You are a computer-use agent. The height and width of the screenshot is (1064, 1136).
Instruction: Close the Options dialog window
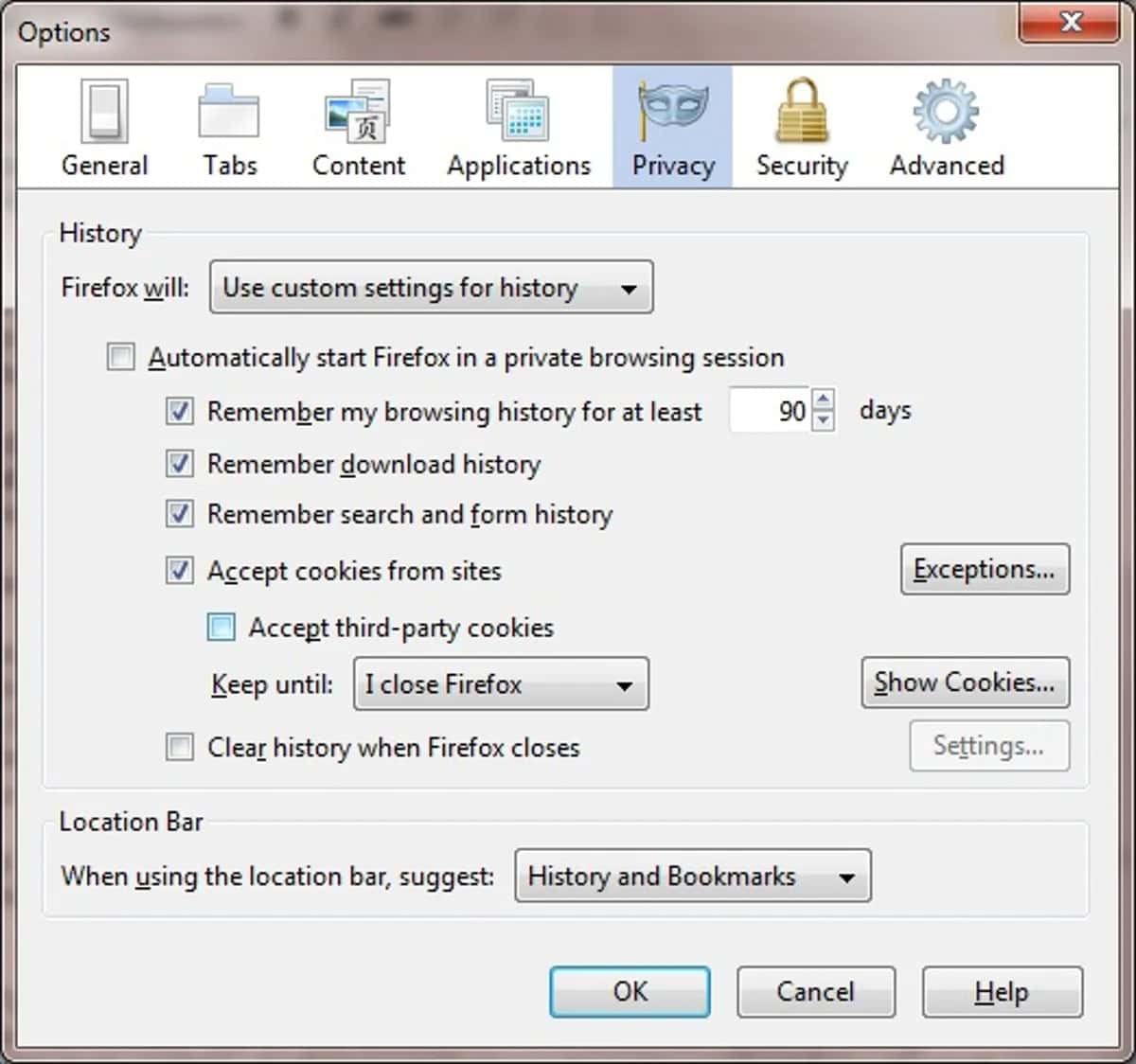click(x=1071, y=23)
